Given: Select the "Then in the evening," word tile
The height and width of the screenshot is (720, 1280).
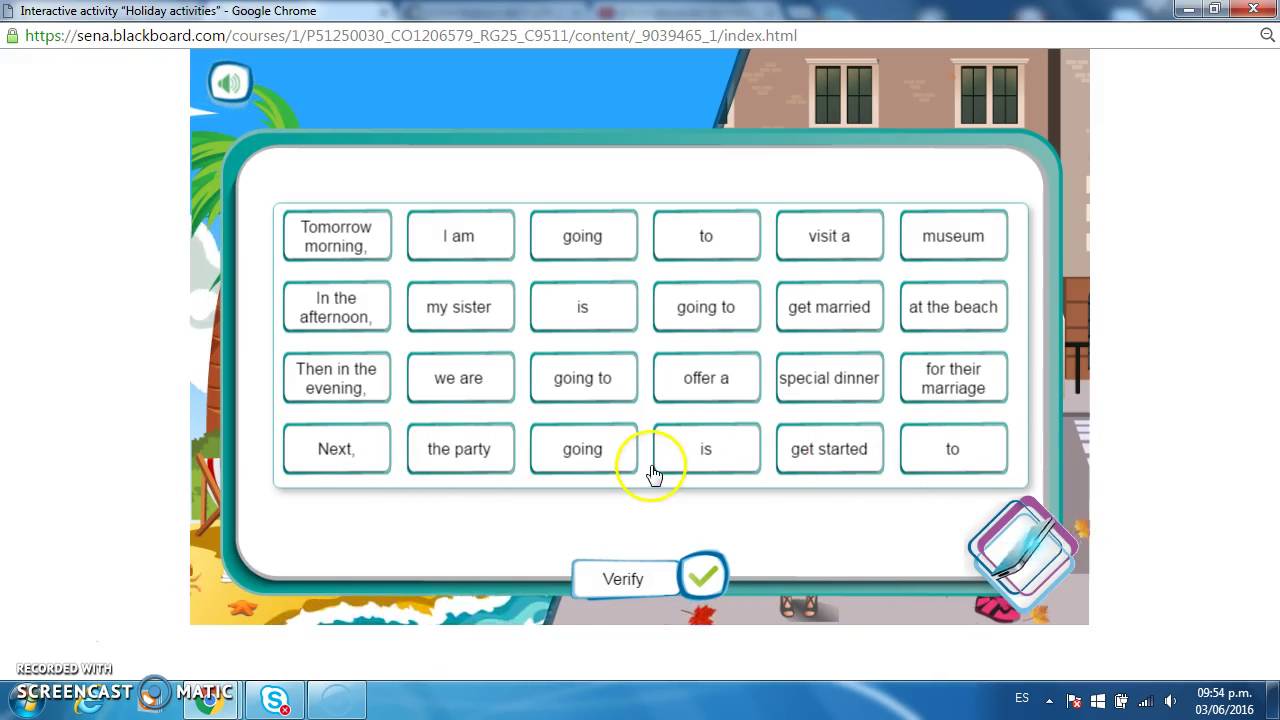Looking at the screenshot, I should (337, 378).
